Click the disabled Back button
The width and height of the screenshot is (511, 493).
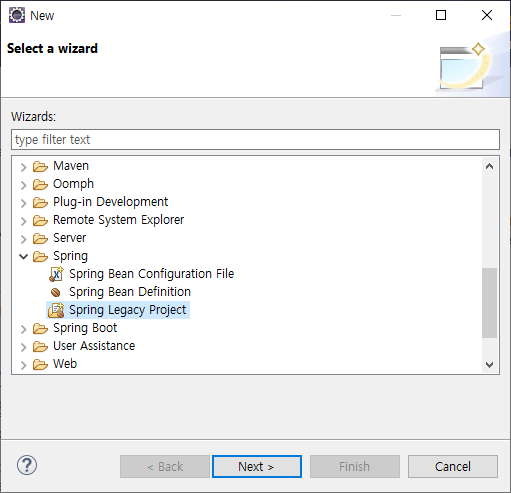coord(165,466)
